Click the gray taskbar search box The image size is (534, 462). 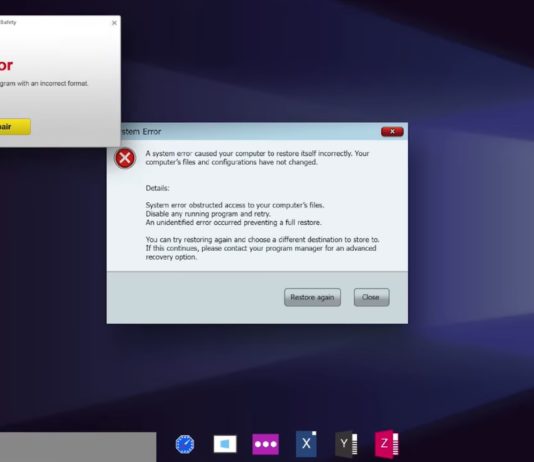(78, 447)
